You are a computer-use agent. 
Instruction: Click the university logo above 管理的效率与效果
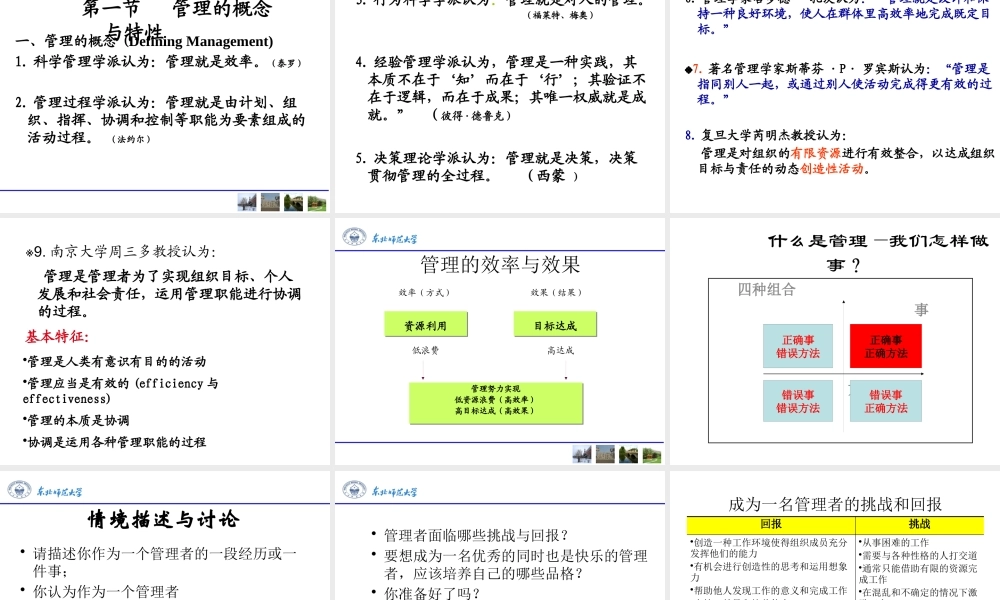point(379,237)
